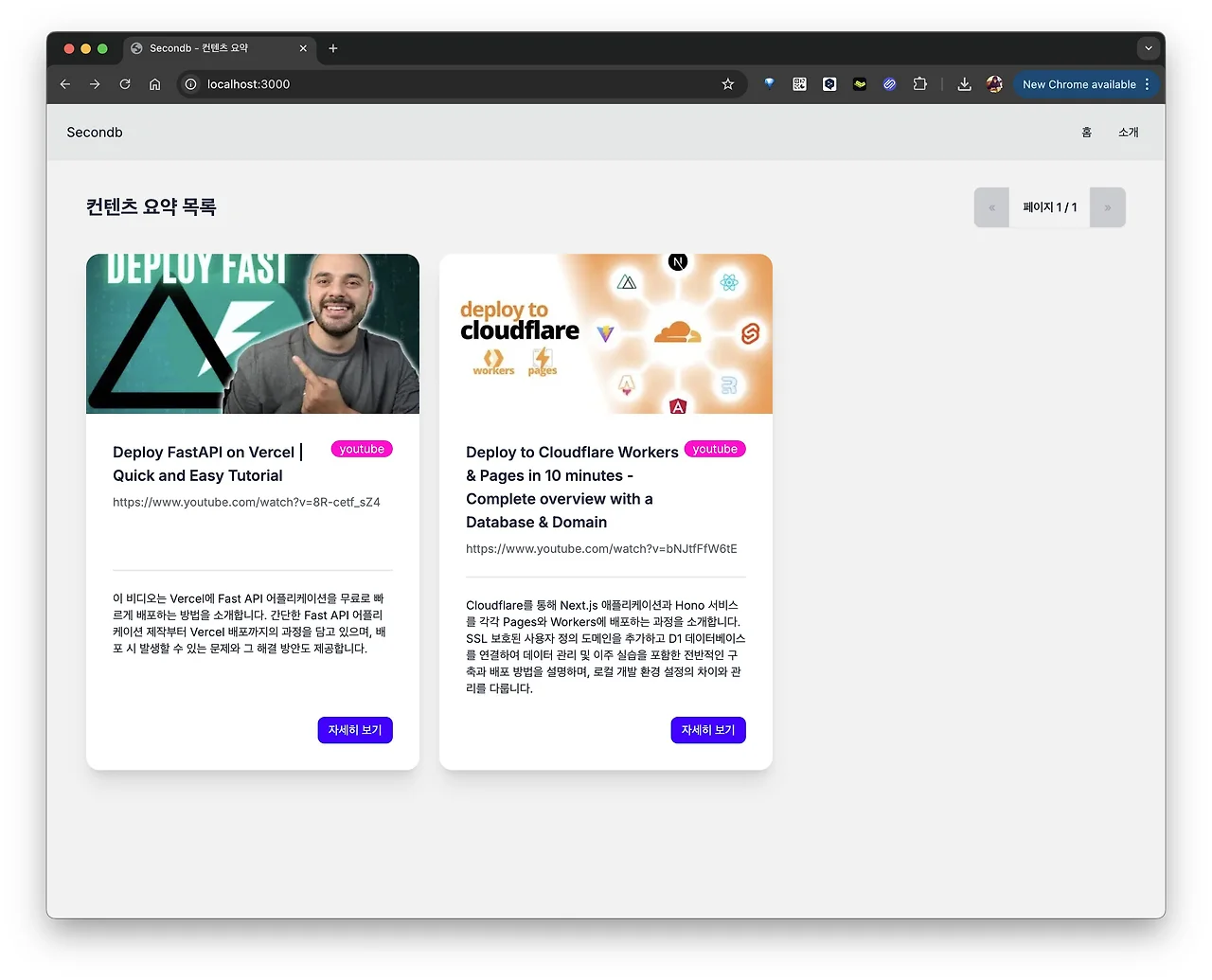1212x980 pixels.
Task: Open the Chrome profile avatar
Action: pyautogui.click(x=994, y=84)
